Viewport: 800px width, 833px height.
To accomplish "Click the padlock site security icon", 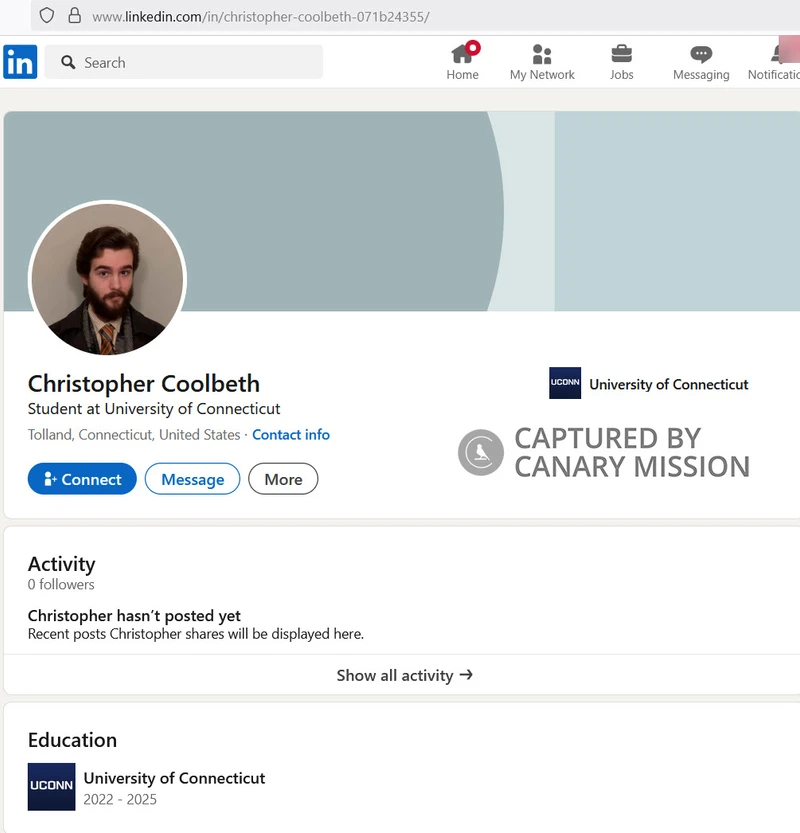I will click(x=75, y=15).
